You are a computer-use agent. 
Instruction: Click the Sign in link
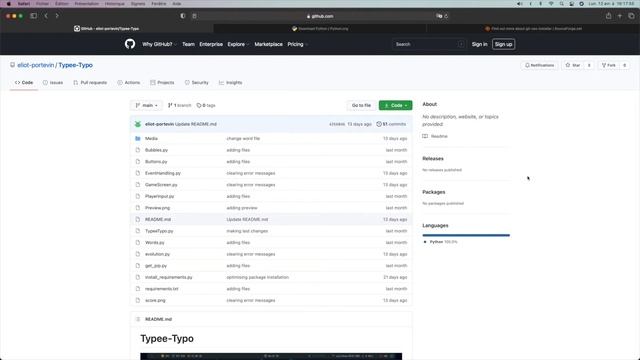pos(480,44)
